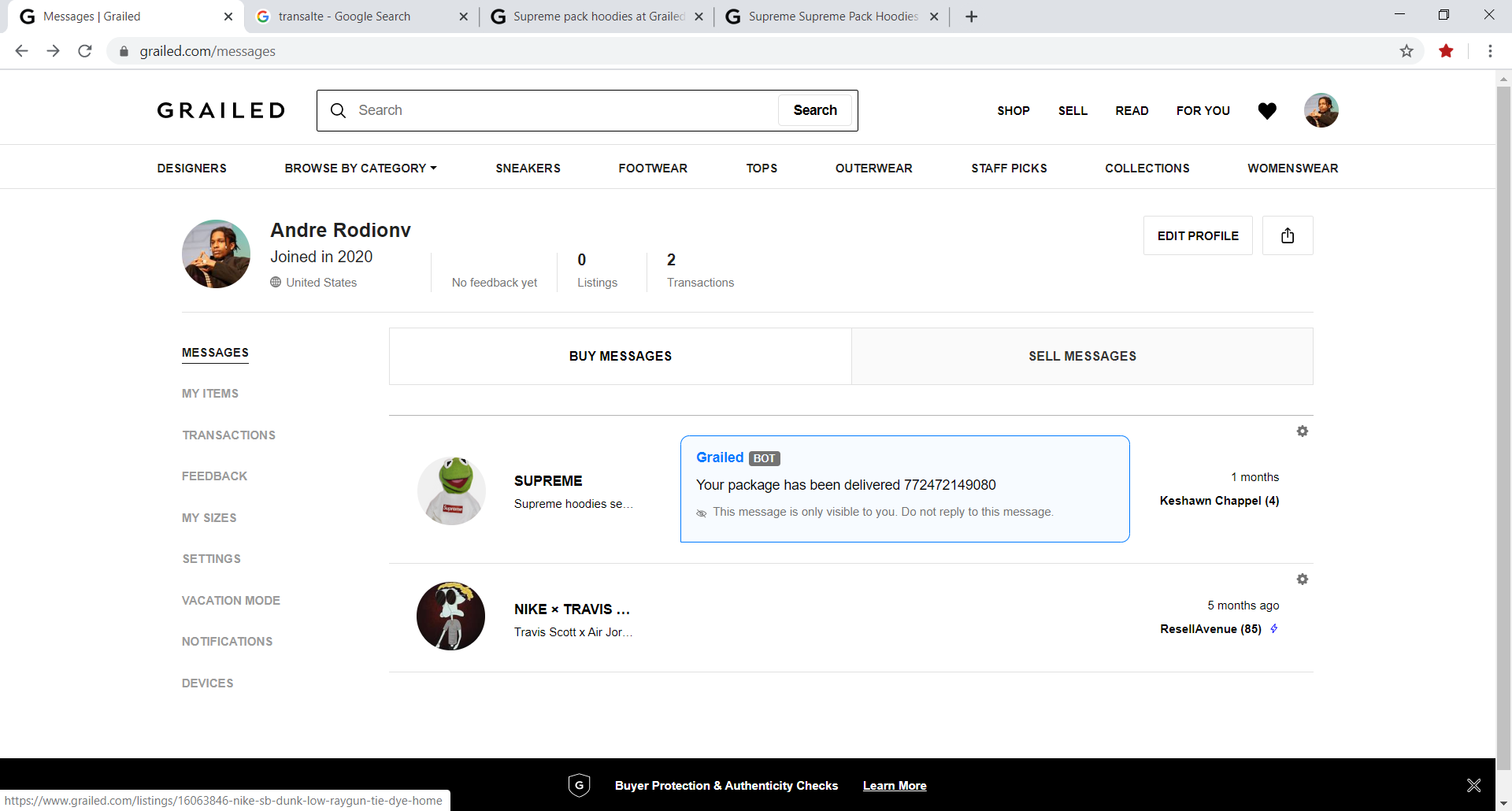This screenshot has height=811, width=1512.
Task: Open the Grailed BOT delivery message
Action: [905, 489]
